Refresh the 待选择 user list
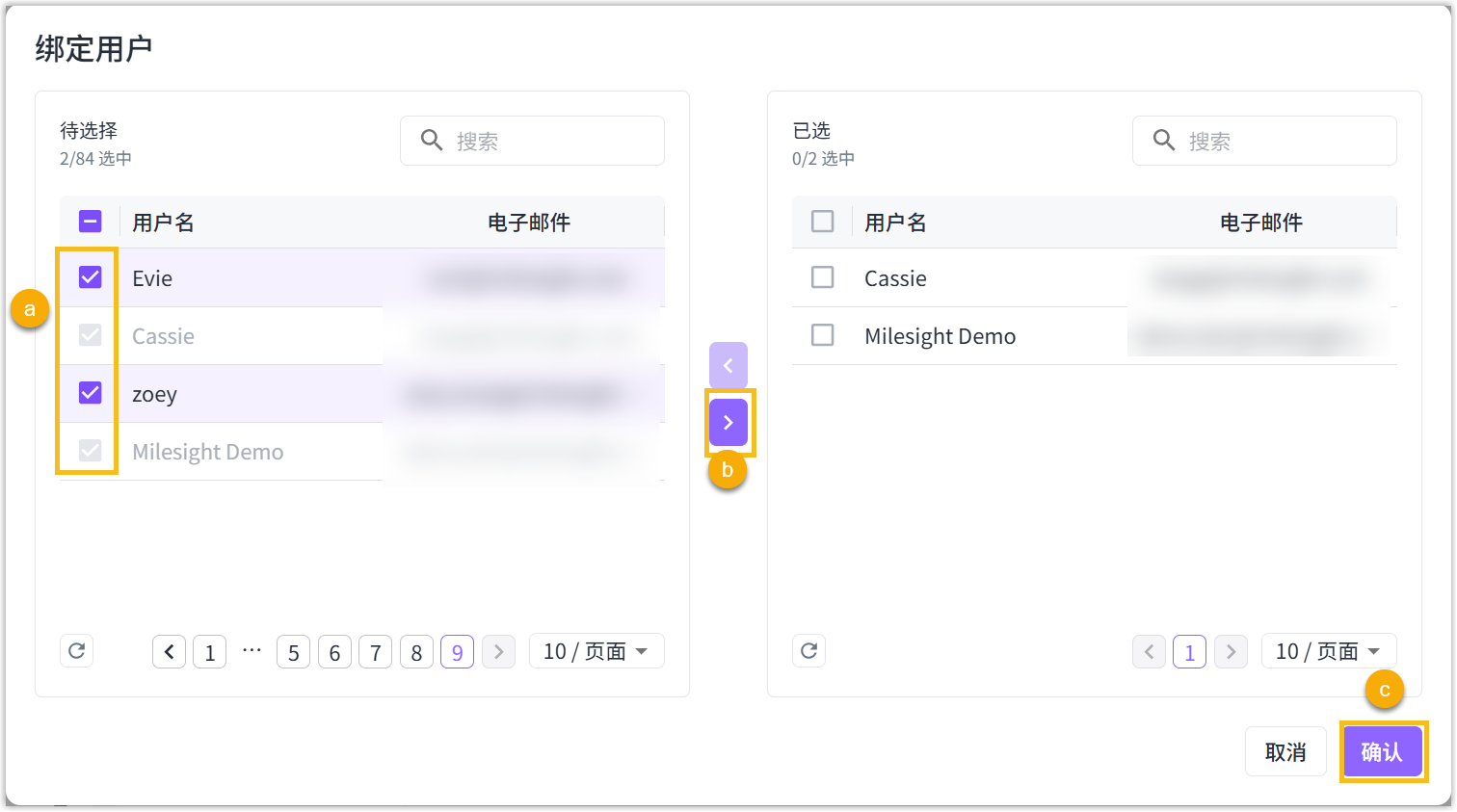 (77, 651)
